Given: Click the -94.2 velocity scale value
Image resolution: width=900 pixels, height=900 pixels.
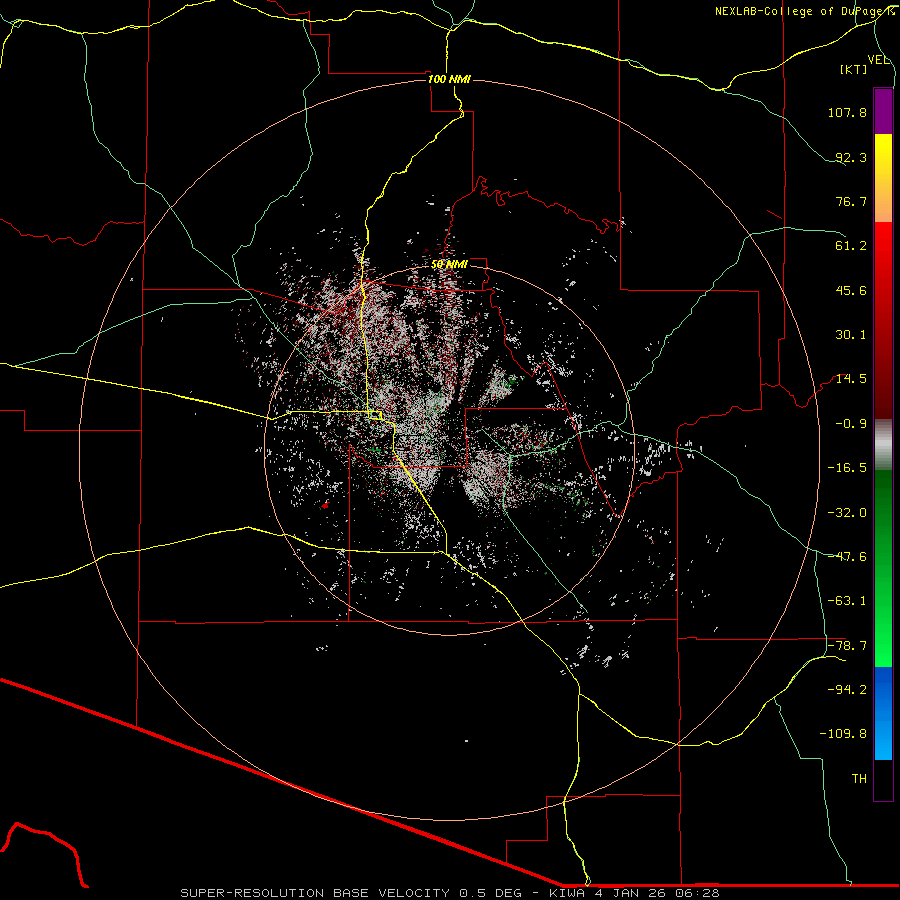Looking at the screenshot, I should tap(847, 690).
